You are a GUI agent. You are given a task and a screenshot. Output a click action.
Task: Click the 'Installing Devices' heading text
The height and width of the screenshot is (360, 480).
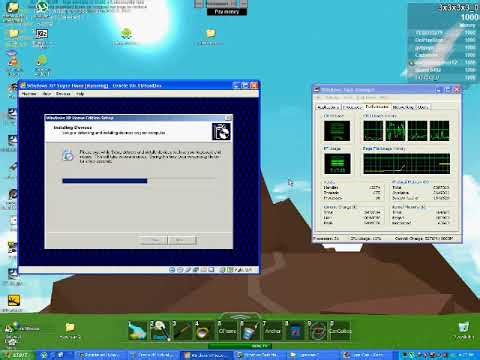[x=72, y=128]
